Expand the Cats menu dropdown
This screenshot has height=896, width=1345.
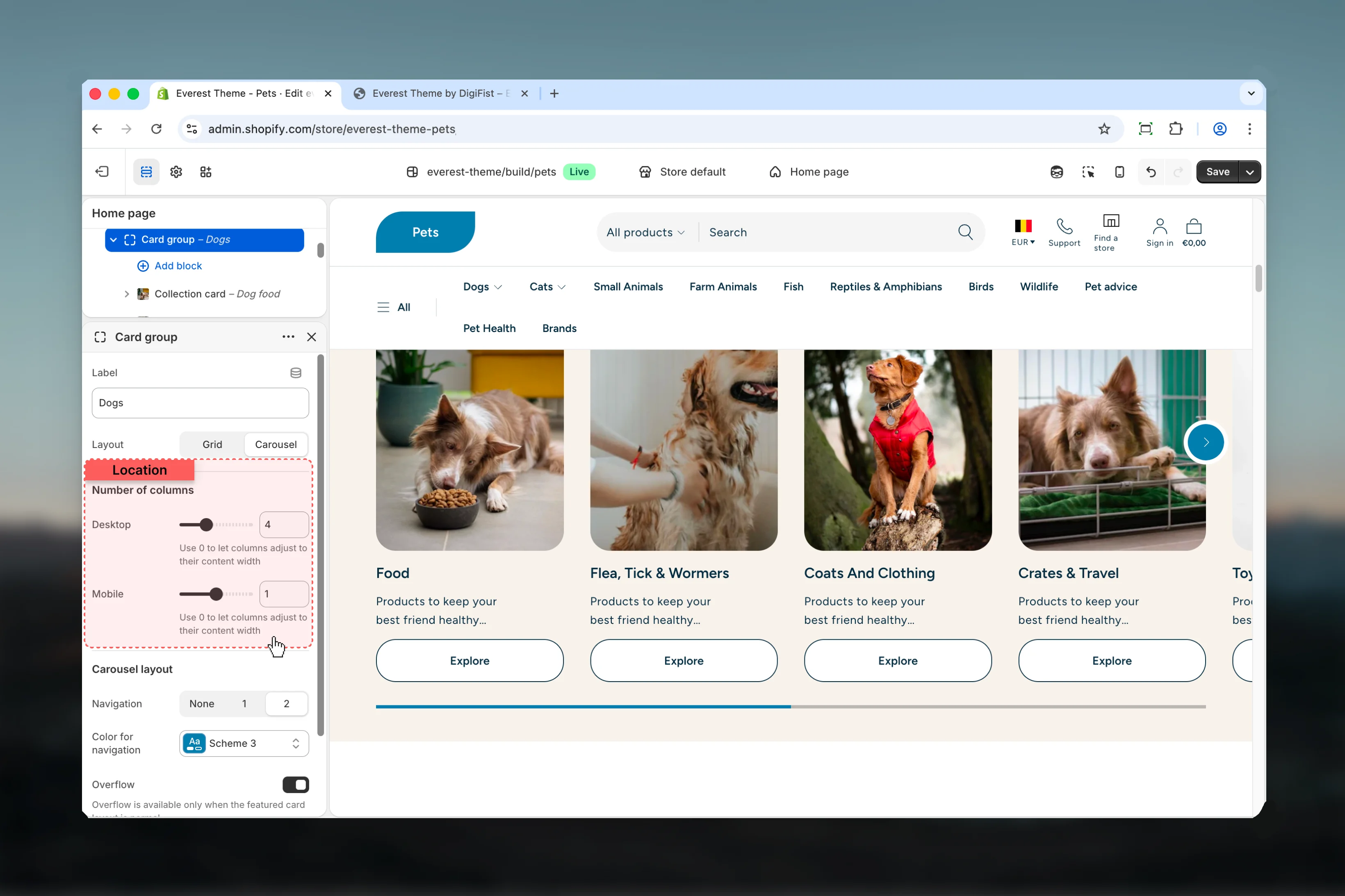(x=547, y=286)
